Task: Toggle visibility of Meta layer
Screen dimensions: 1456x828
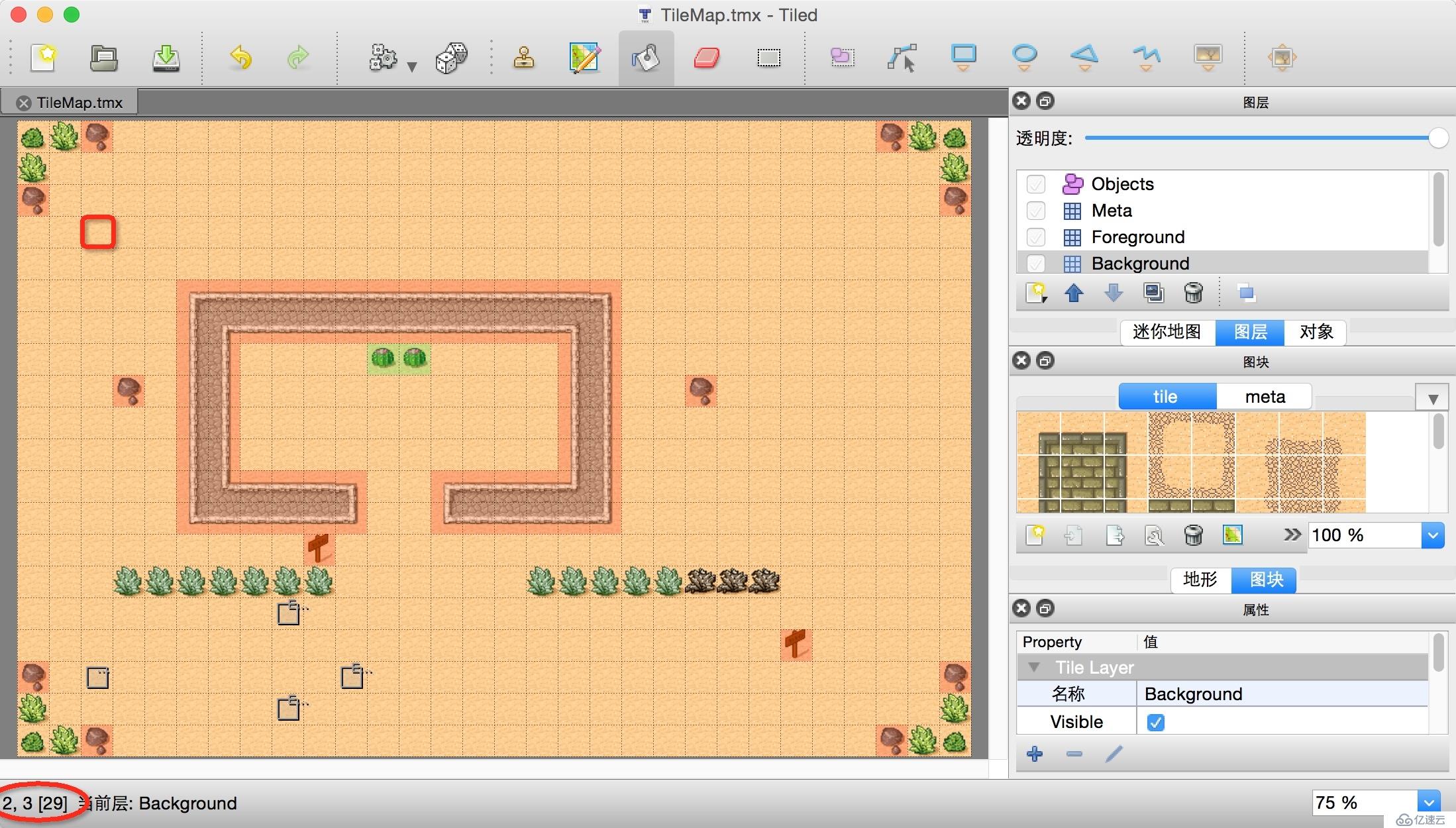Action: point(1035,210)
